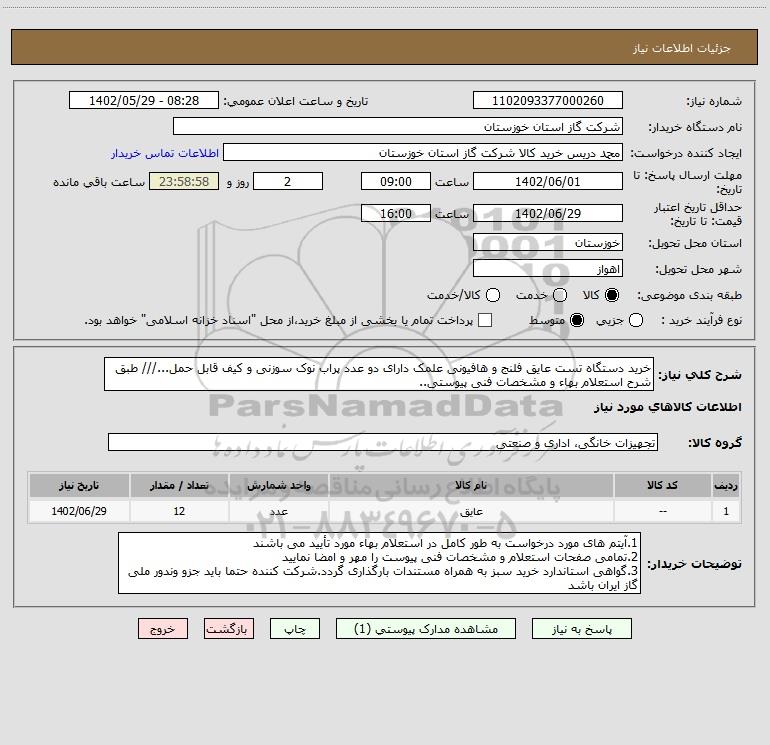
Task: Choose the متوسط purchase type radio
Action: [577, 321]
